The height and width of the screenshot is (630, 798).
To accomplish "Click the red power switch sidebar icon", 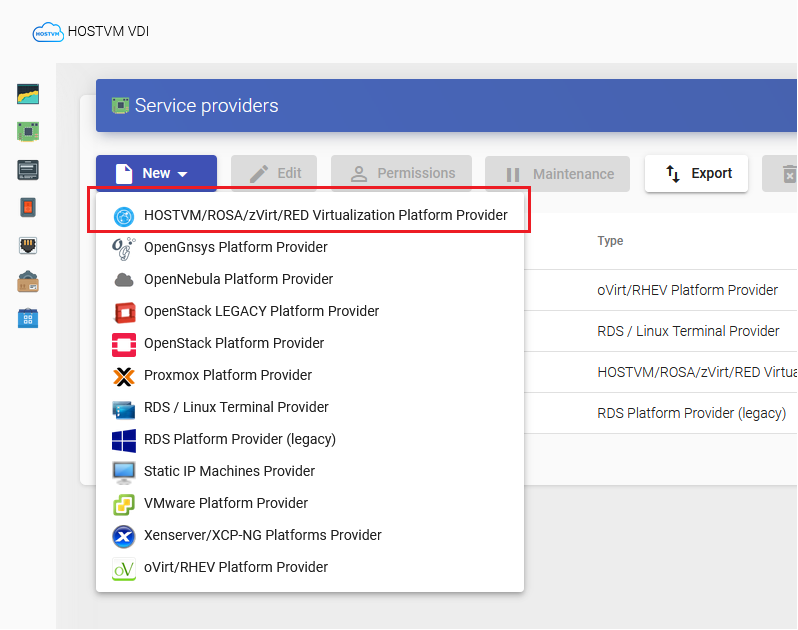I will [28, 207].
